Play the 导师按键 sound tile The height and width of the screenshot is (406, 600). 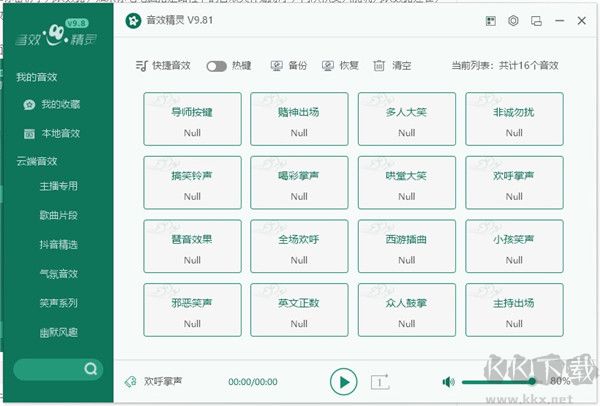pos(192,119)
